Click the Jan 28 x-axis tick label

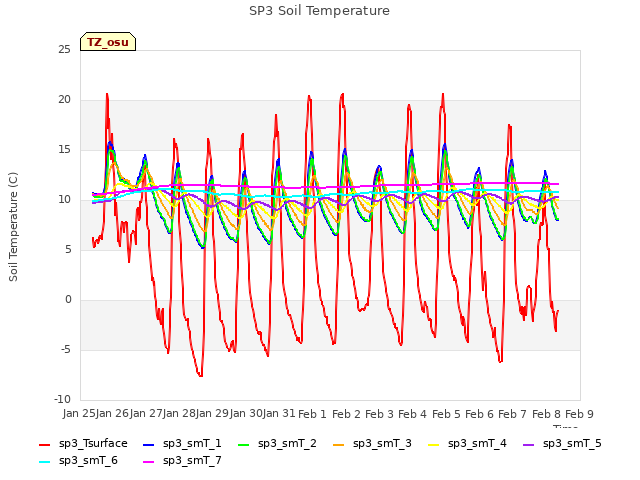pyautogui.click(x=179, y=414)
